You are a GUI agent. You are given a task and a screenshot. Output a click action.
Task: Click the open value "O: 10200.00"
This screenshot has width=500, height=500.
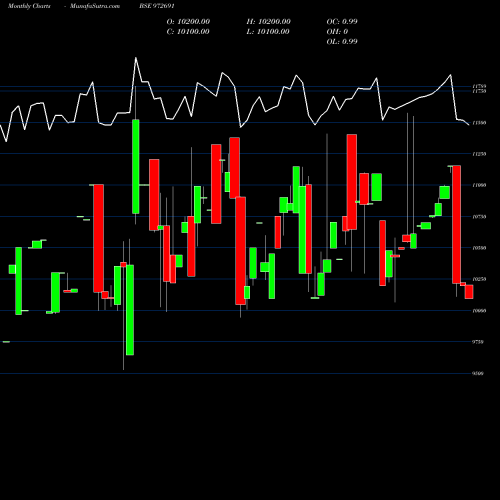[188, 21]
